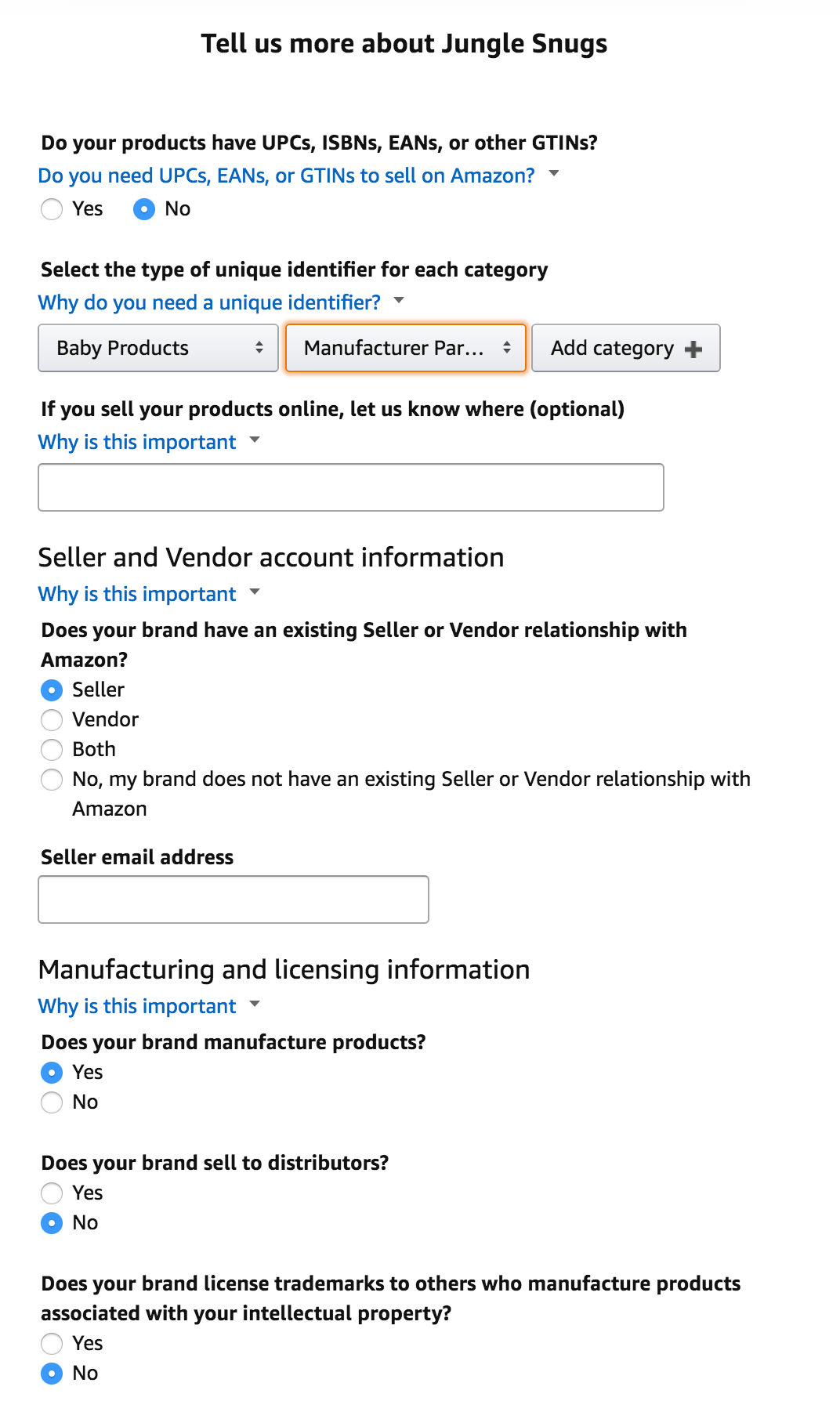The height and width of the screenshot is (1401, 840).
Task: Select Yes for licensing trademarks to others
Action: click(x=52, y=1344)
